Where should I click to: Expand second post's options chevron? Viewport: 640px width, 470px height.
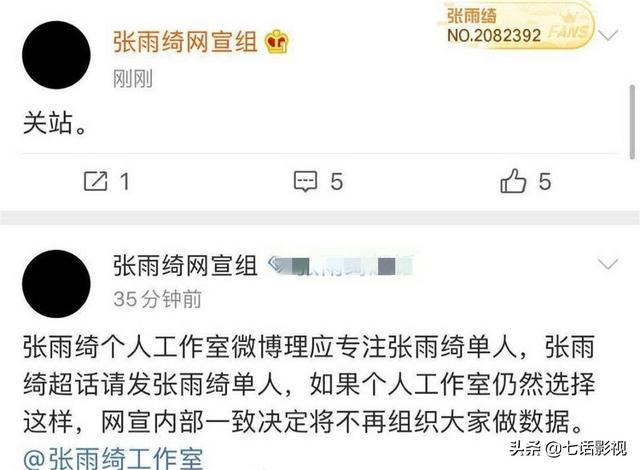click(608, 264)
